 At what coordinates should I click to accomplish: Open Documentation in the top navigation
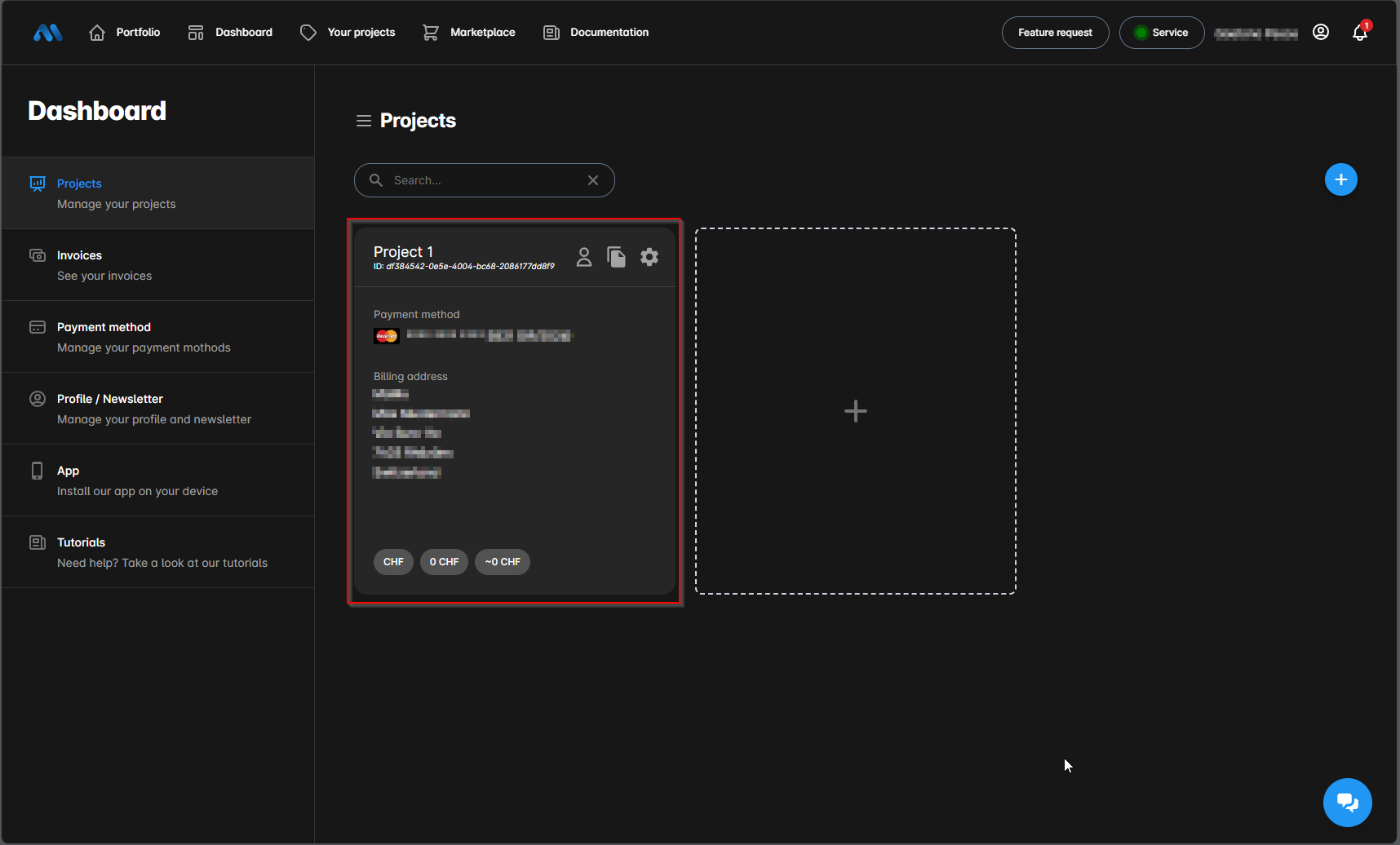click(x=596, y=33)
